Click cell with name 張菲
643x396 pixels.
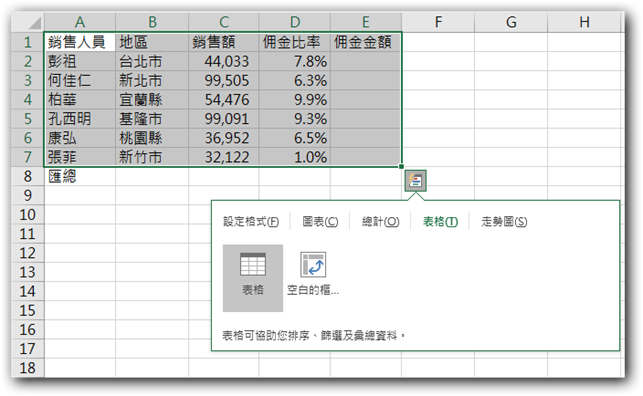point(80,157)
